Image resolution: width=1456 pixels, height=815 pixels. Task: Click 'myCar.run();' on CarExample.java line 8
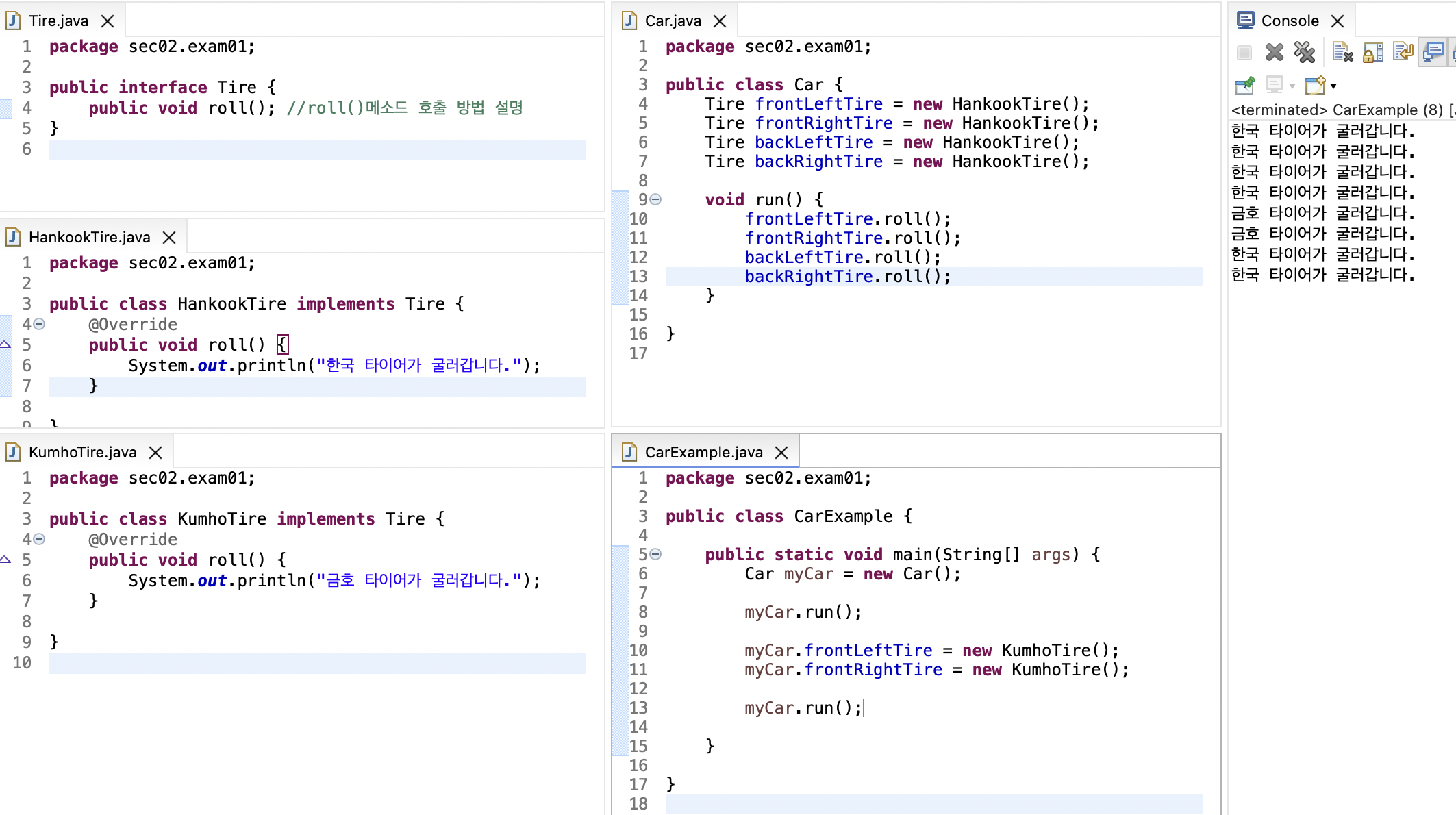803,612
